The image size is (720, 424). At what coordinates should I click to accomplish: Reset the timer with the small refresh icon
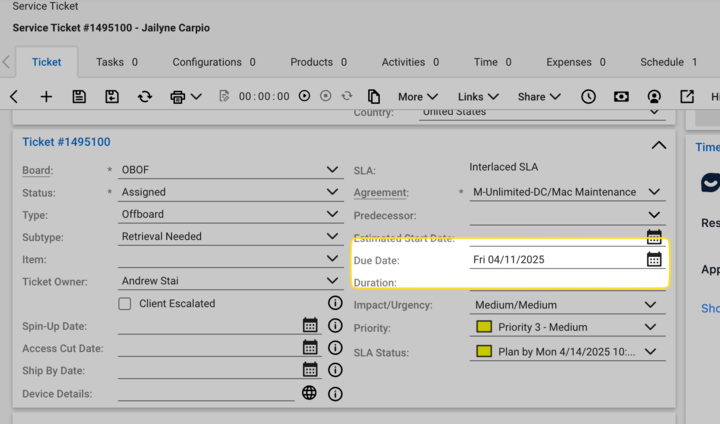(x=347, y=96)
